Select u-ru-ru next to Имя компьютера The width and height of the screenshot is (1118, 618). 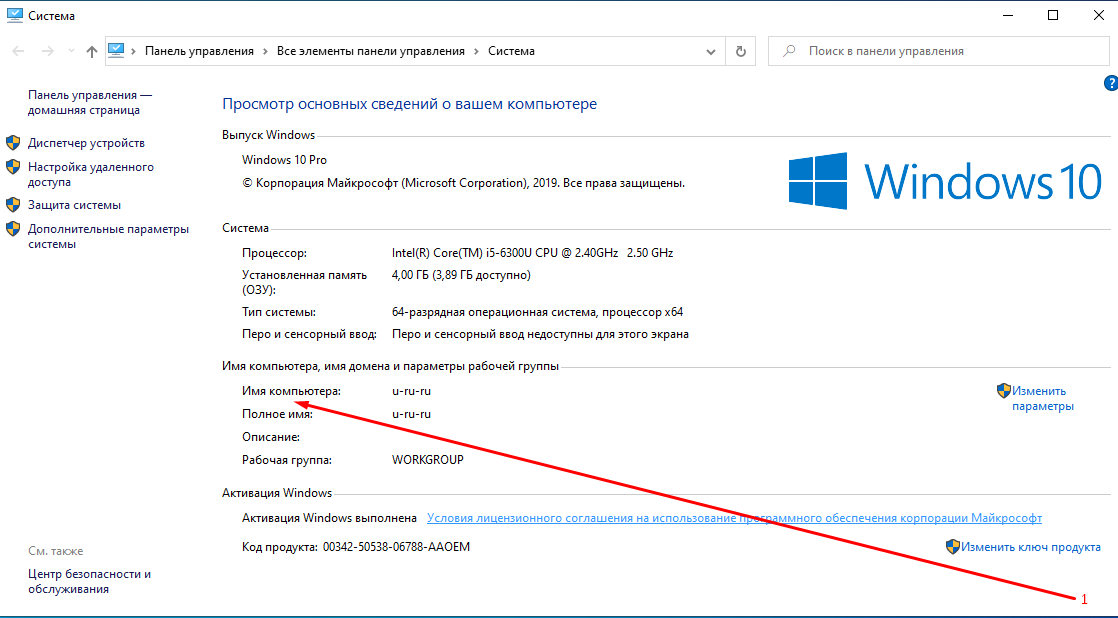point(411,391)
